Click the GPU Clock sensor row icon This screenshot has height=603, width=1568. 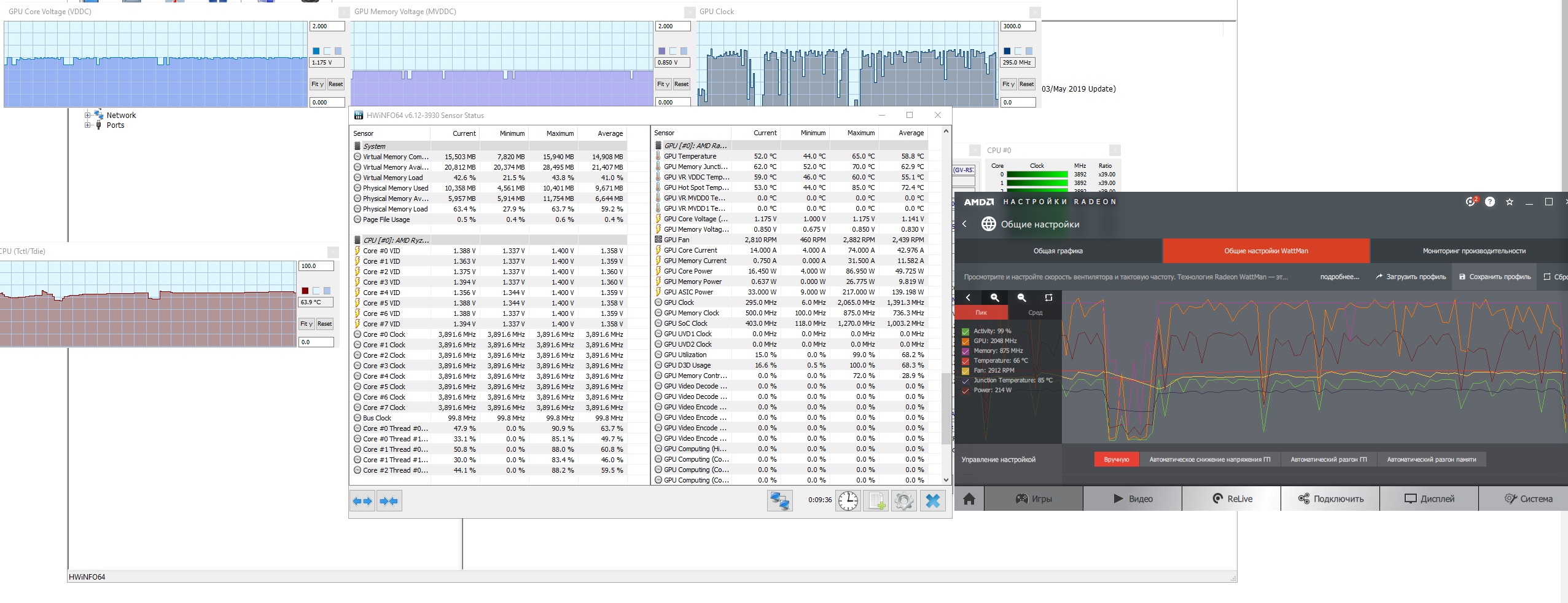coord(658,302)
